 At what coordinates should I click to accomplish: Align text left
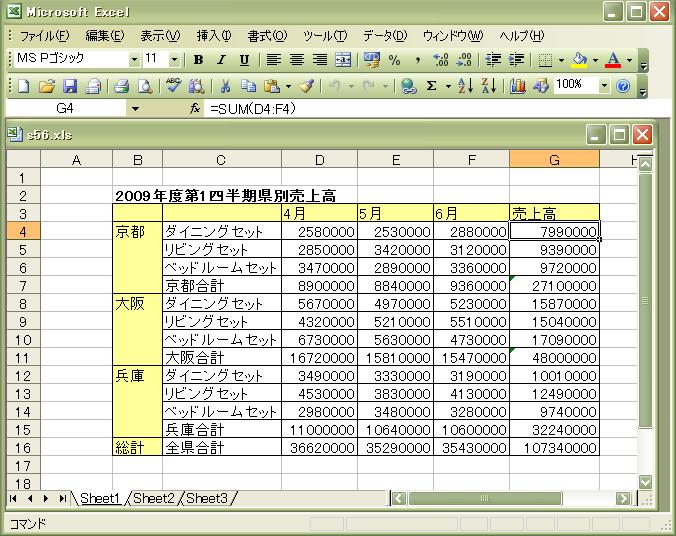pyautogui.click(x=274, y=60)
